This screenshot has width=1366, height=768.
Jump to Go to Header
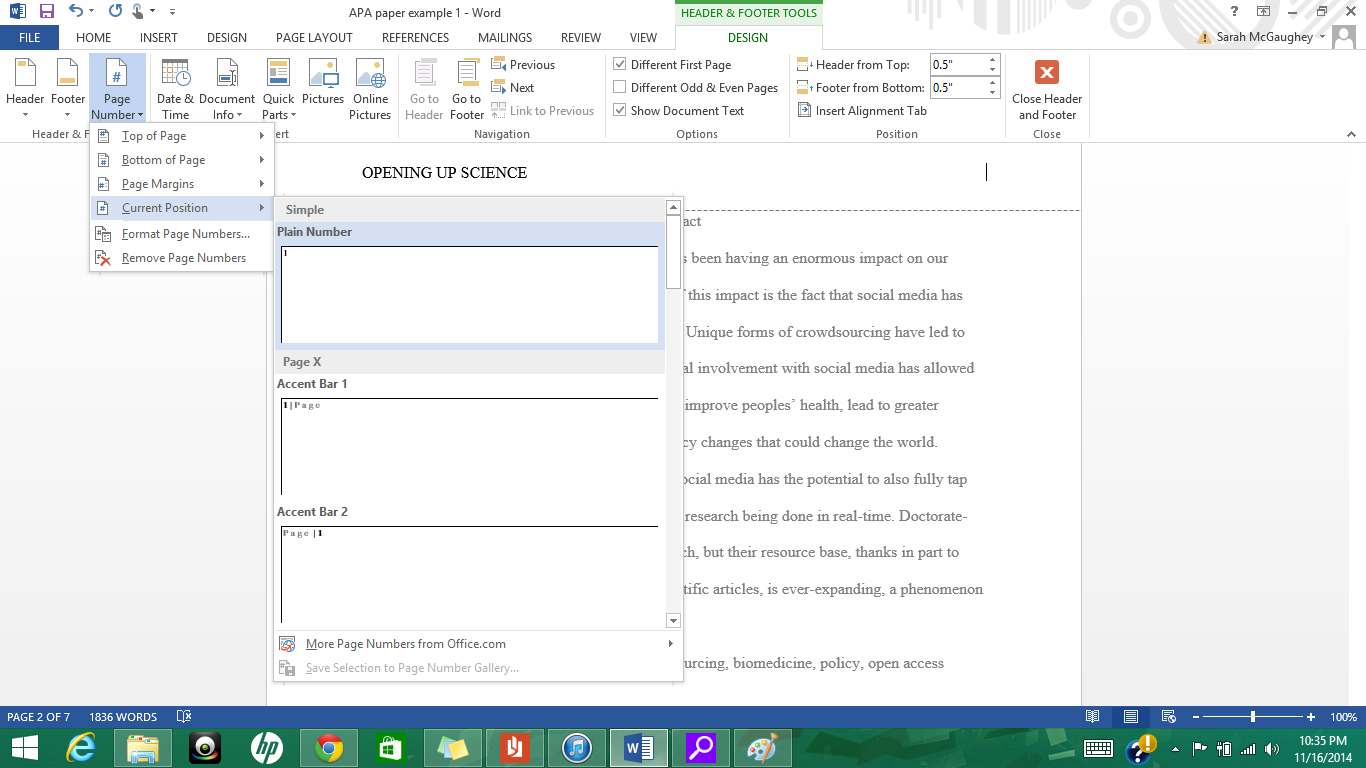[423, 87]
